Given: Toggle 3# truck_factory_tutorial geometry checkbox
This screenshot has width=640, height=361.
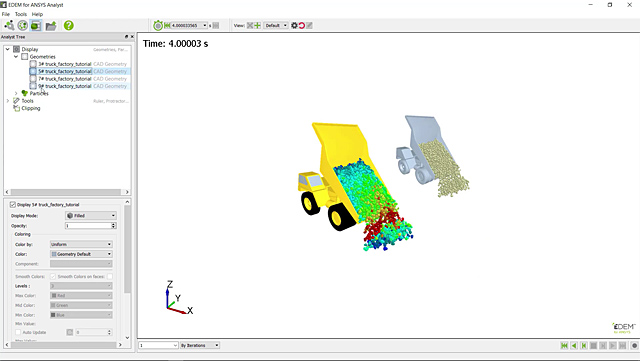Looking at the screenshot, I should [33, 64].
